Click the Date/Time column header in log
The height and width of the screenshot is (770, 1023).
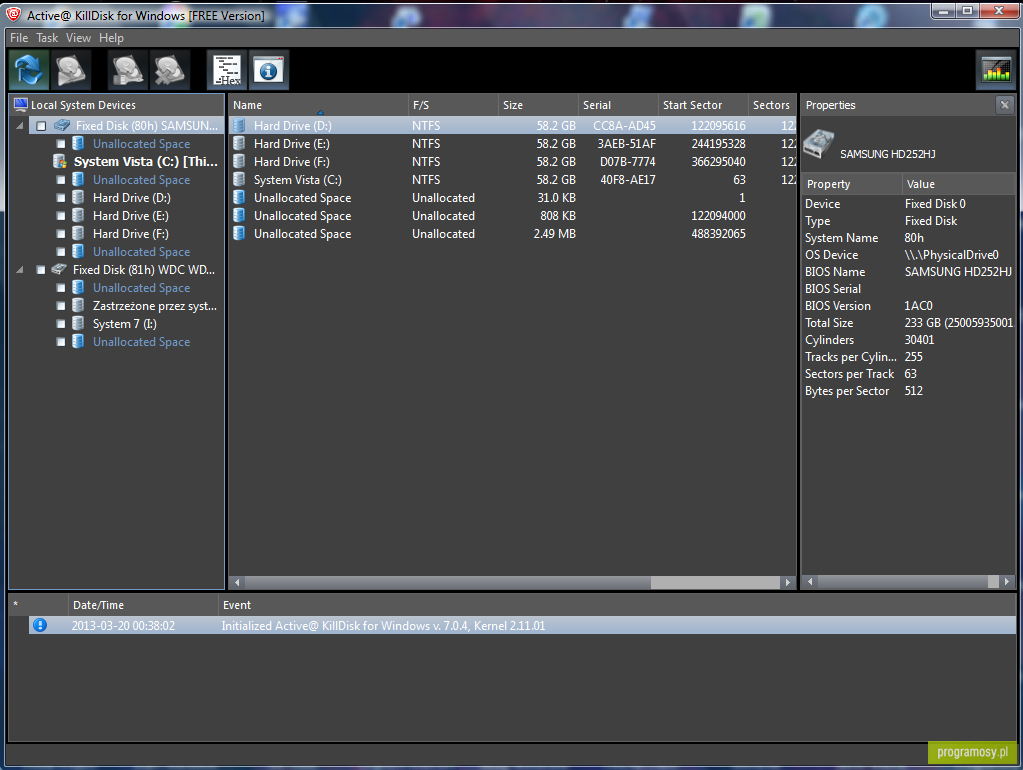tap(143, 605)
